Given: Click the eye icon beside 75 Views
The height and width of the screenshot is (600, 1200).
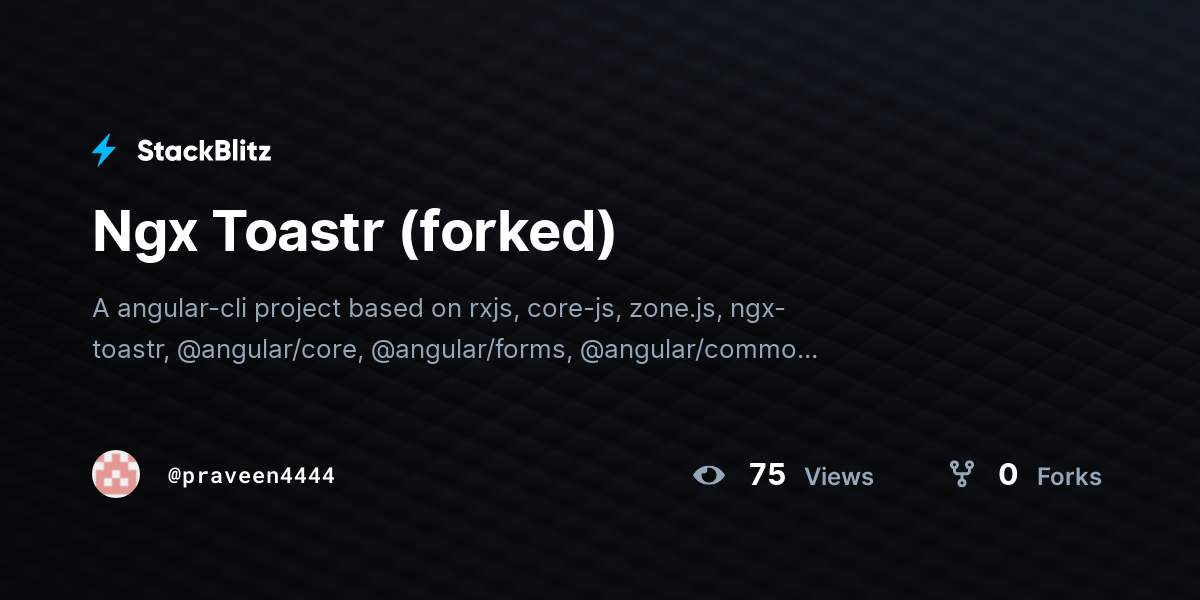Looking at the screenshot, I should (709, 475).
